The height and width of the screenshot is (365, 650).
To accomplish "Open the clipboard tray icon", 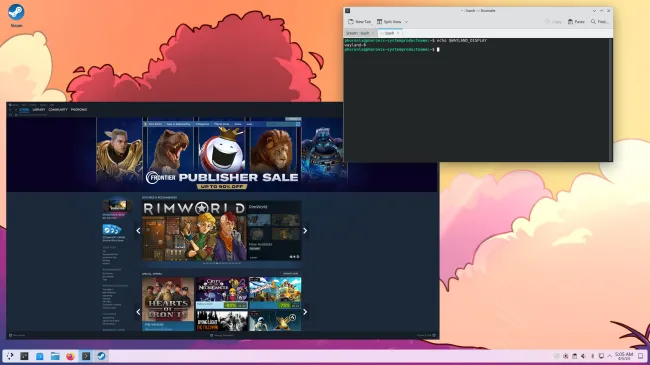I will point(575,356).
